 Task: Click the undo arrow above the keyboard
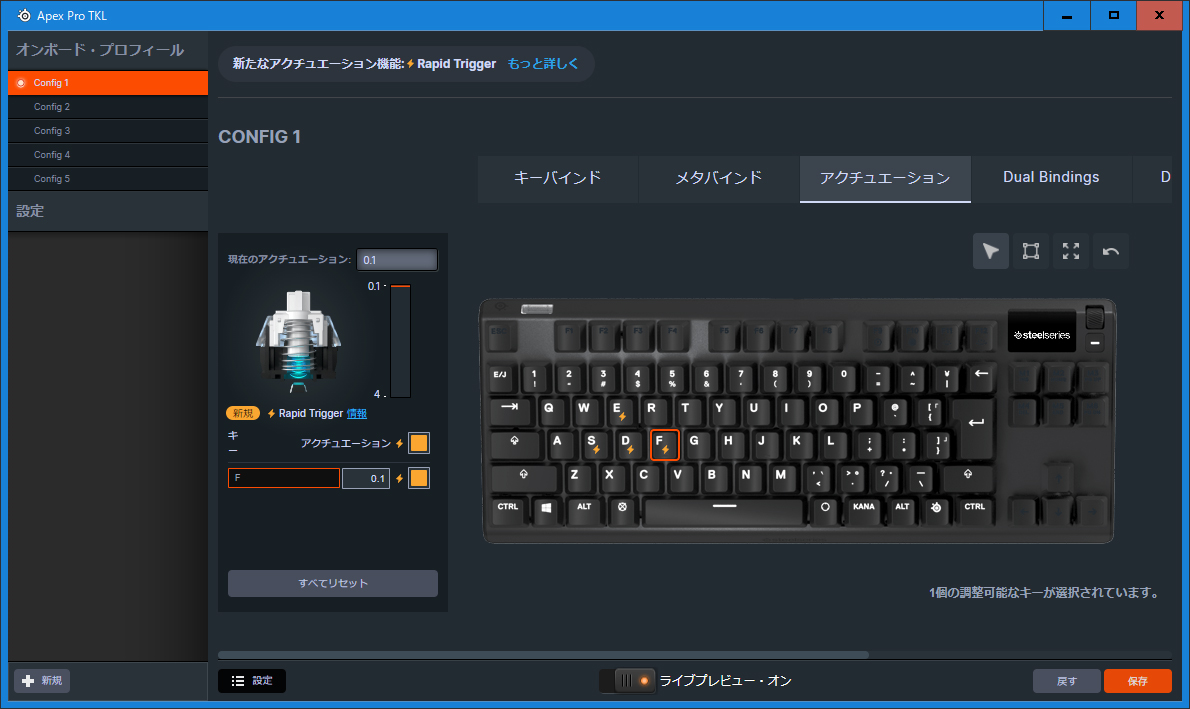(x=1111, y=251)
